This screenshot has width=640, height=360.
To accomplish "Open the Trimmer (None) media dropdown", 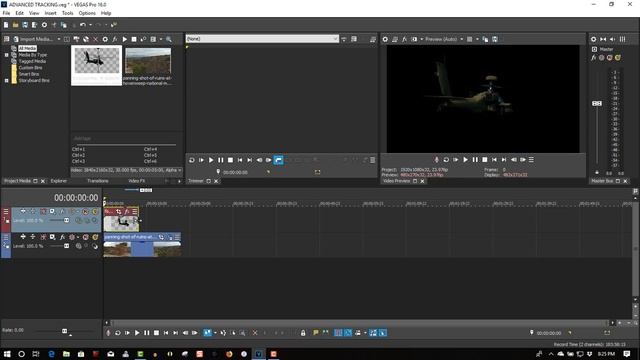I will (335, 39).
